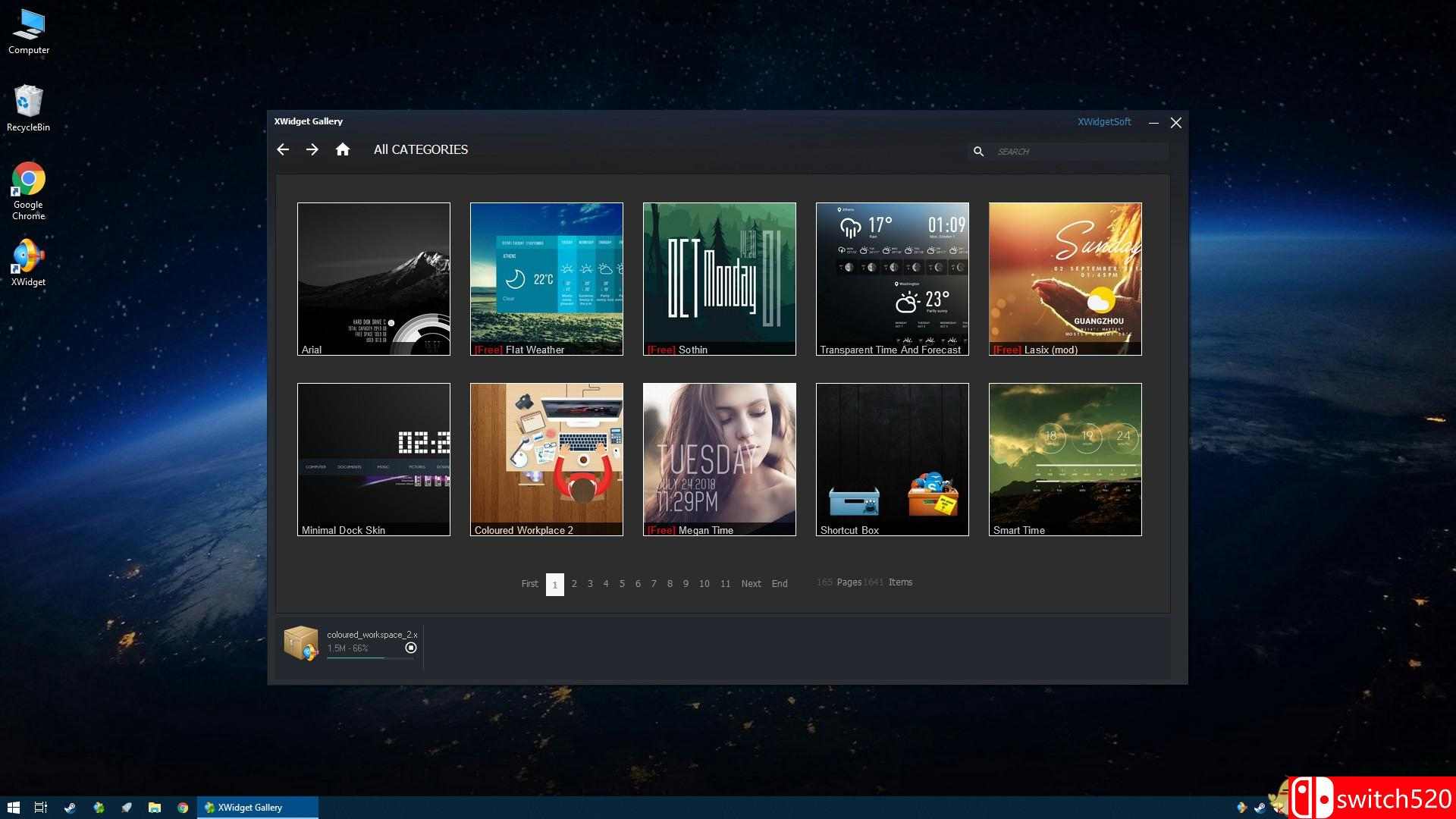Open the XWidget desktop shortcut
1456x819 pixels.
pyautogui.click(x=29, y=263)
